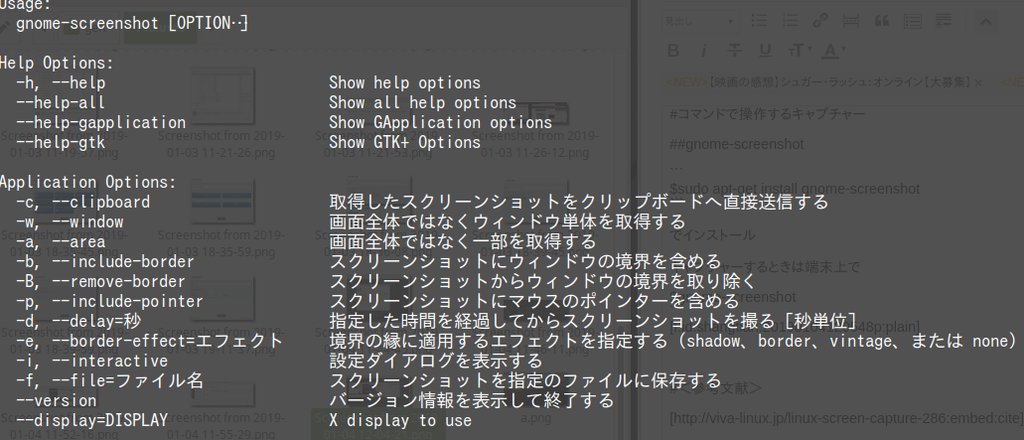Click the $sudo apt-get install gnome-screenshot line

point(794,189)
